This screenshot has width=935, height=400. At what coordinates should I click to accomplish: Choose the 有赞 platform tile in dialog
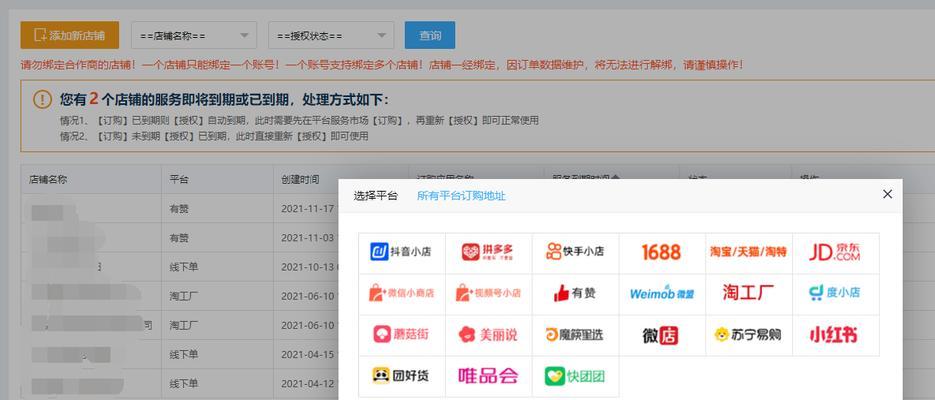[575, 294]
